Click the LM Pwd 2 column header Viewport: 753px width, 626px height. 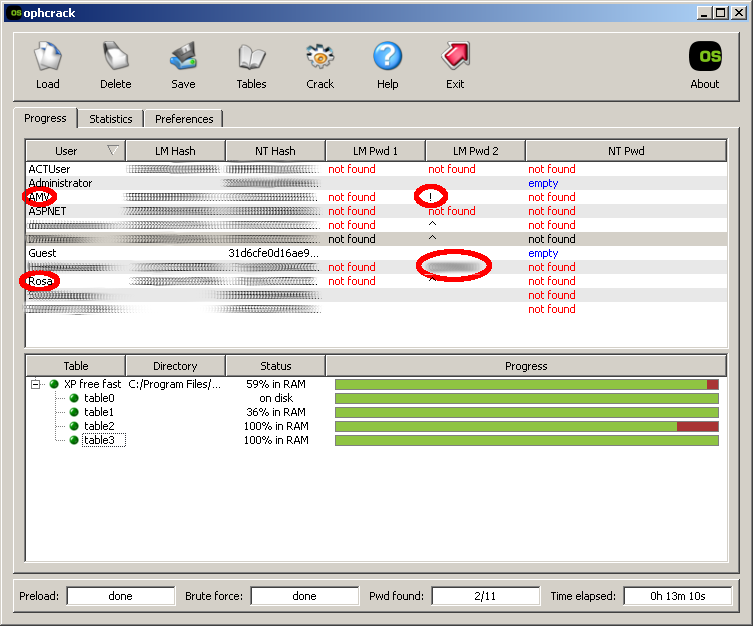point(475,151)
